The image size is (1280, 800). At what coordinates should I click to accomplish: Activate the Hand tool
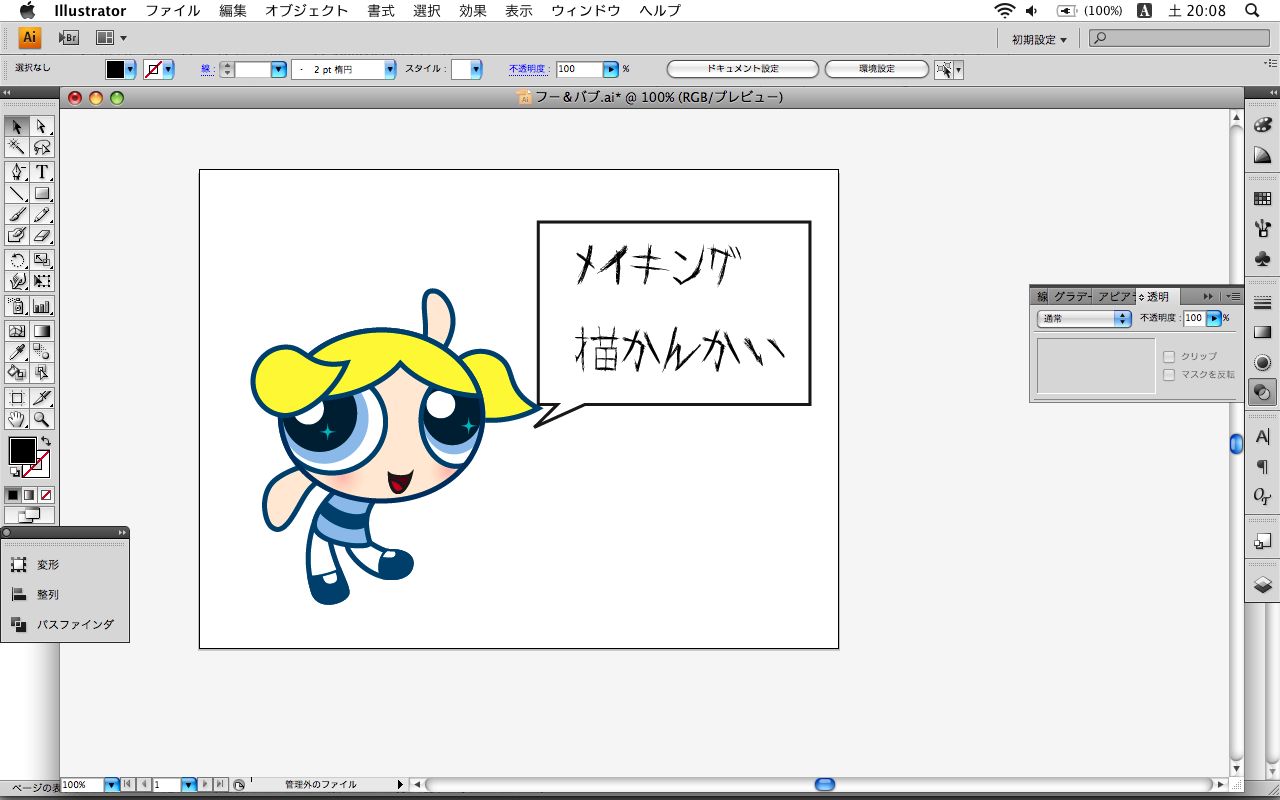click(17, 419)
